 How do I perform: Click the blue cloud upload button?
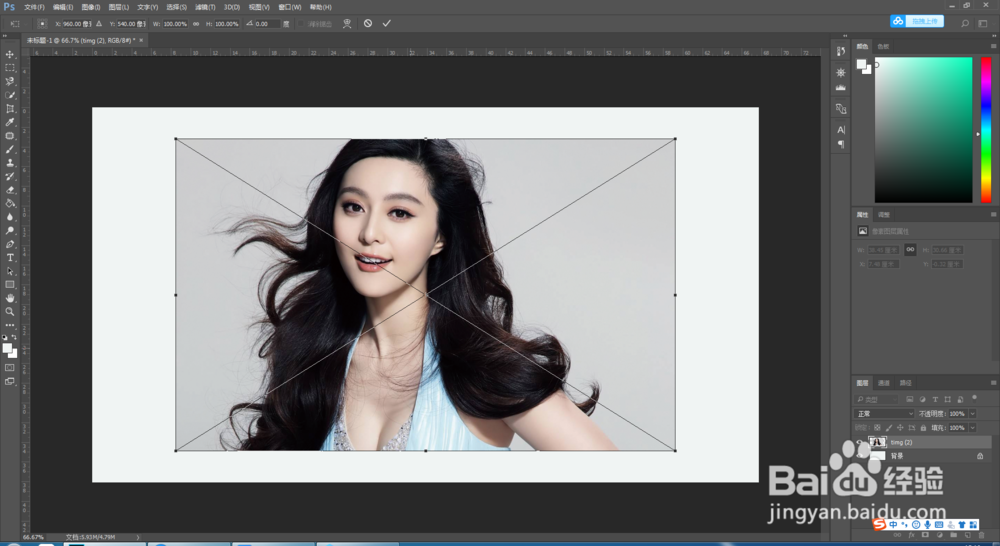(x=917, y=21)
